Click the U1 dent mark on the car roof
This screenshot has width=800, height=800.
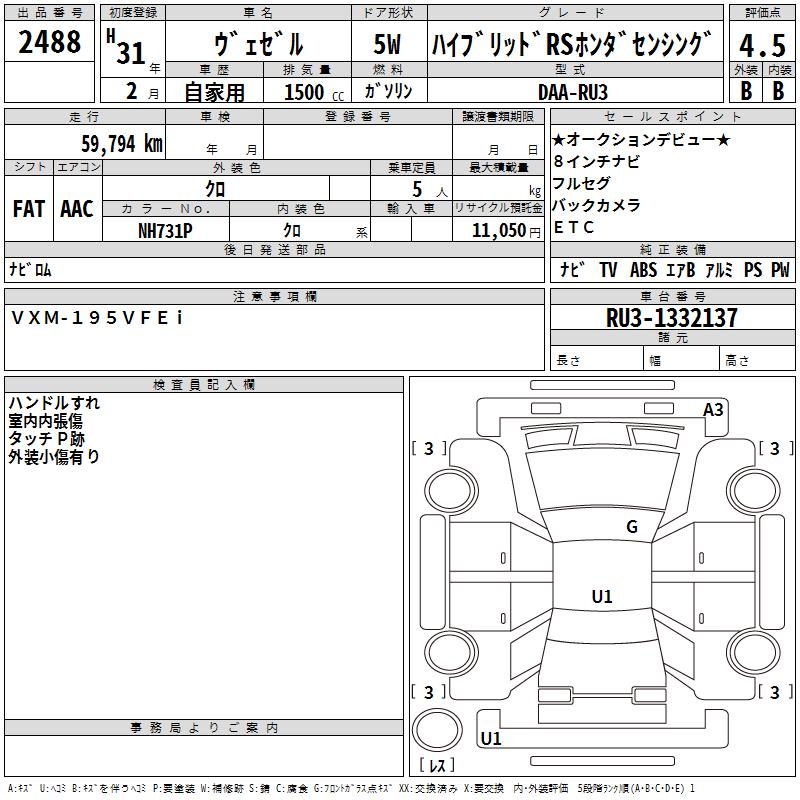(602, 596)
